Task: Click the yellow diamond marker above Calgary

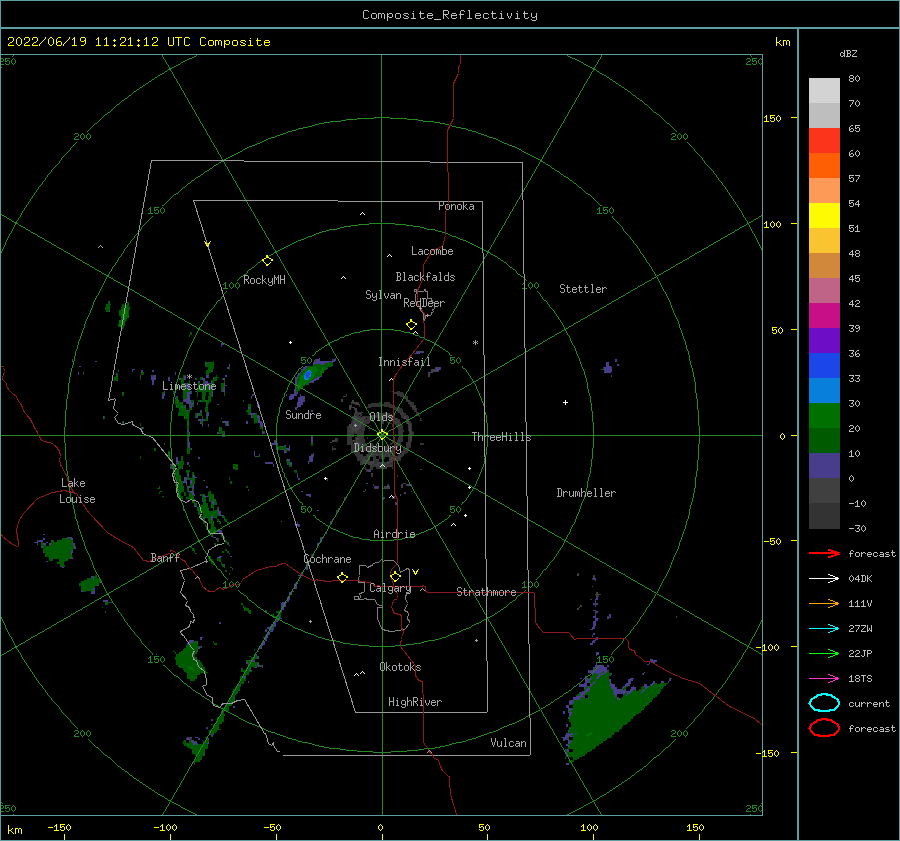Action: click(395, 576)
